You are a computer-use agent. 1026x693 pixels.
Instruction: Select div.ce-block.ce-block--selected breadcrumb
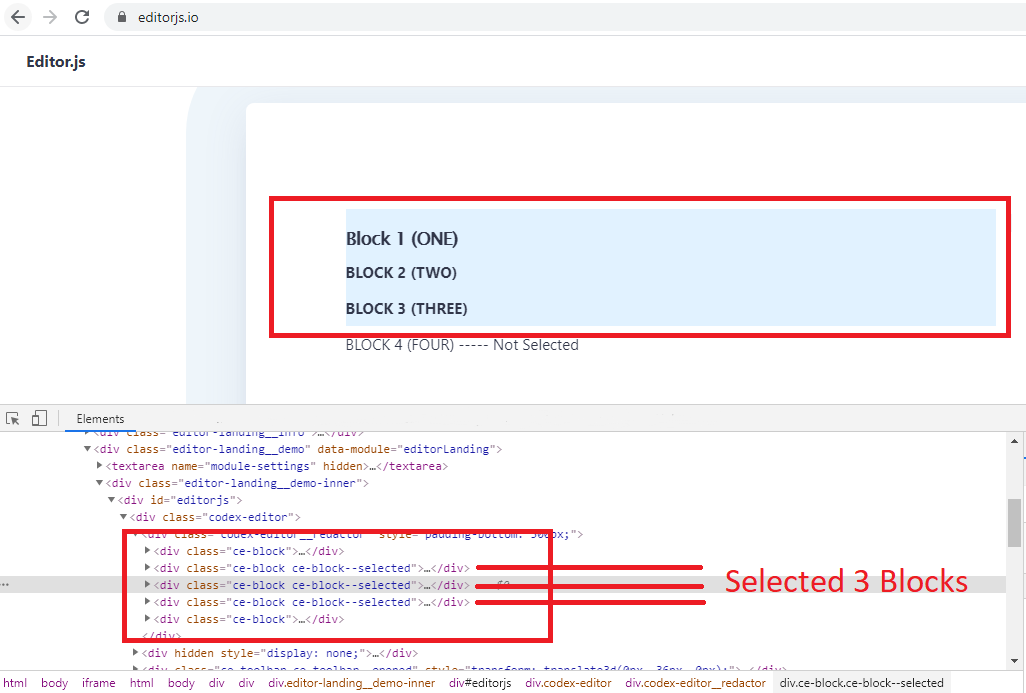pos(861,683)
